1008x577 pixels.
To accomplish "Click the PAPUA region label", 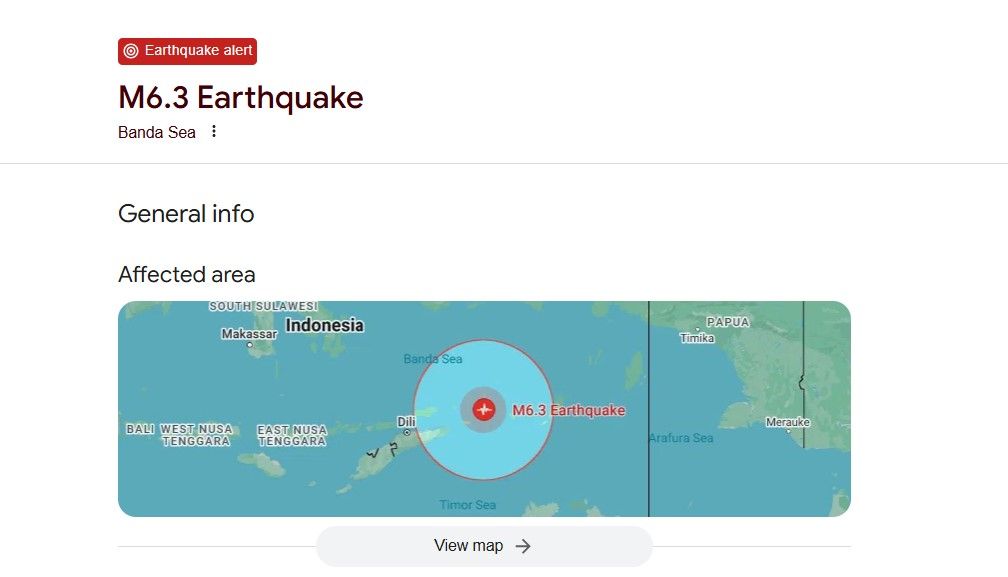I will (728, 321).
